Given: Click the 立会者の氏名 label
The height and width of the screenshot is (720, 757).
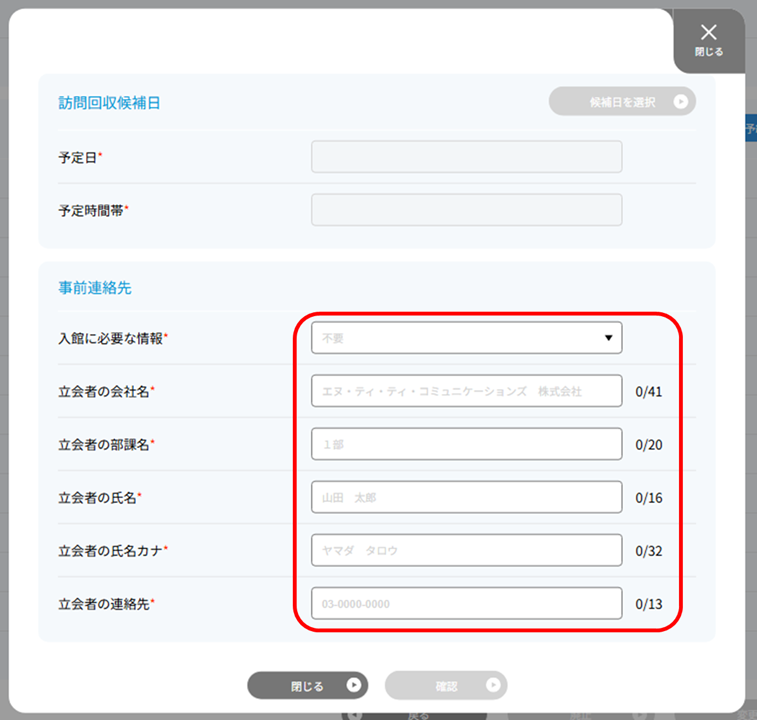Looking at the screenshot, I should [98, 498].
